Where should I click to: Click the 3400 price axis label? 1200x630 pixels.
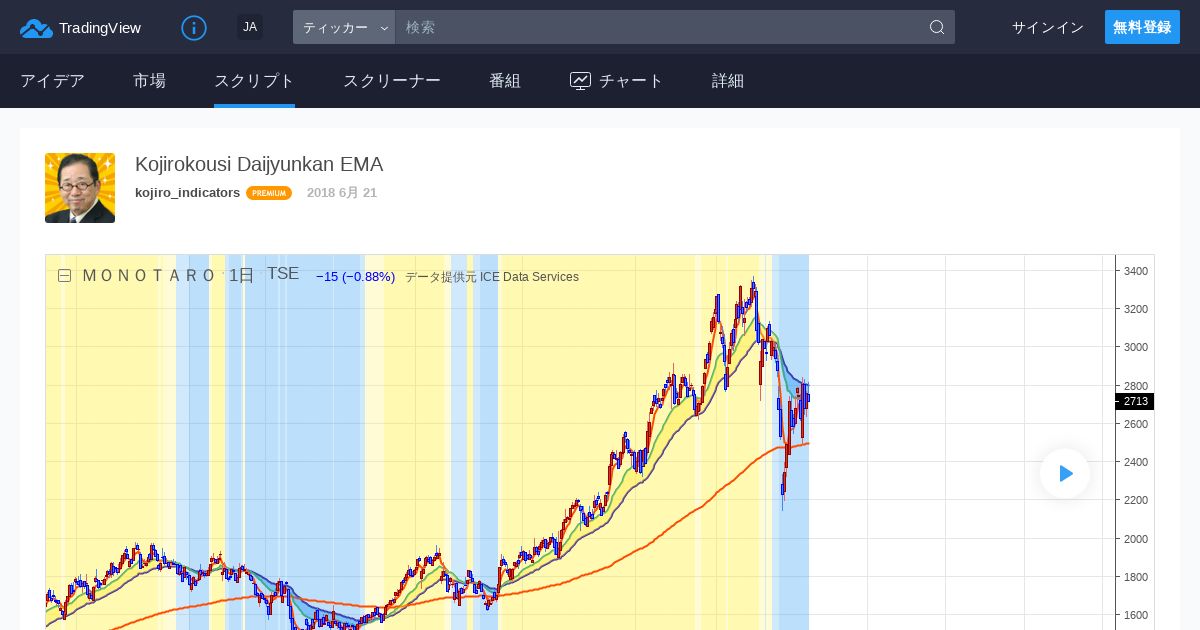(1136, 271)
